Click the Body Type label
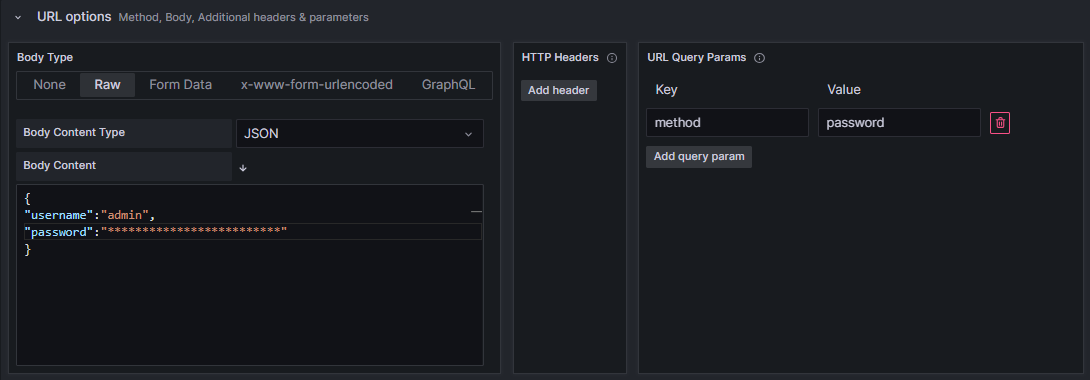Viewport: 1090px width, 380px height. click(x=45, y=58)
